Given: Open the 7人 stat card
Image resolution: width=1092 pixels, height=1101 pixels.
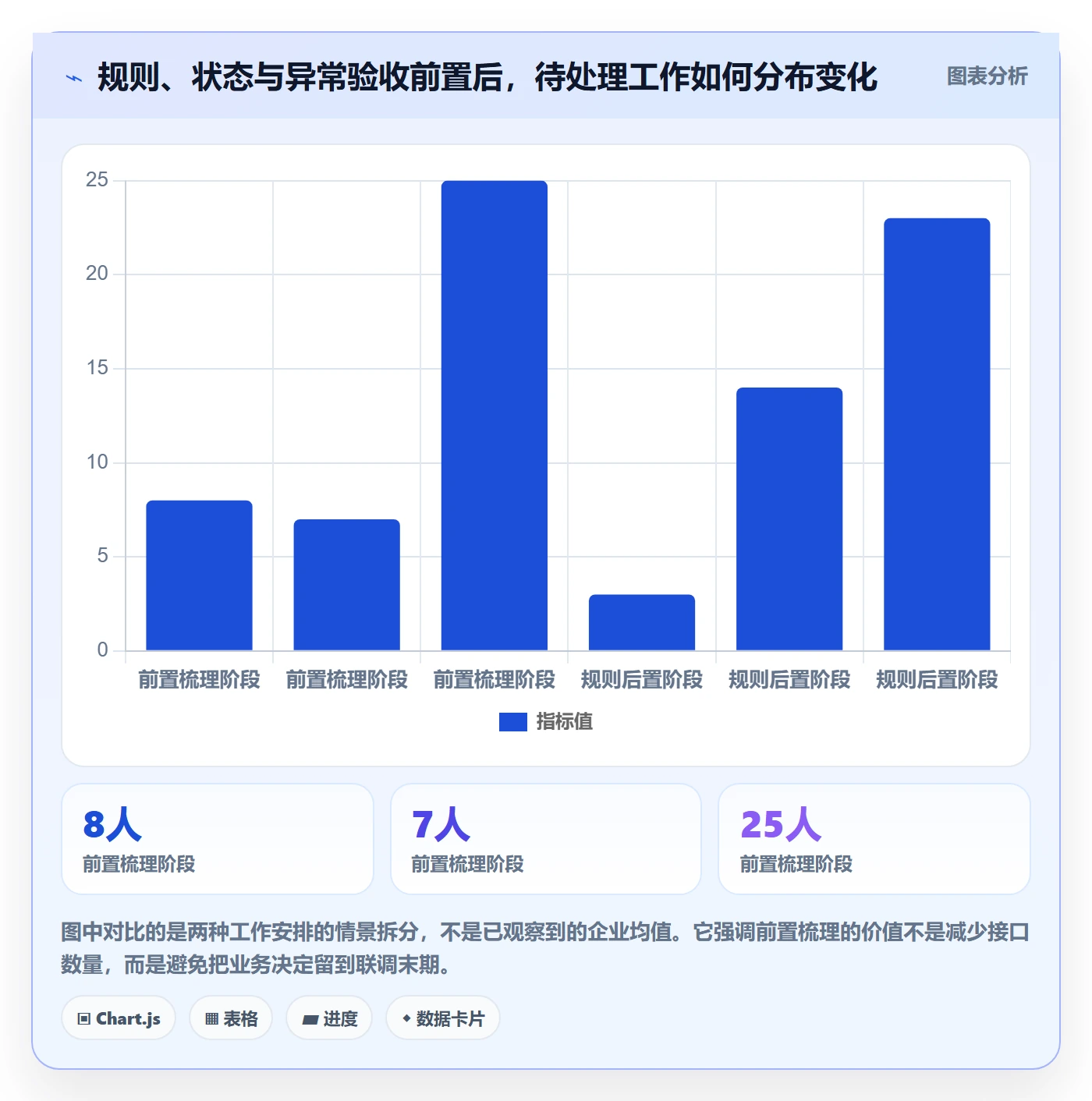Looking at the screenshot, I should (x=546, y=839).
